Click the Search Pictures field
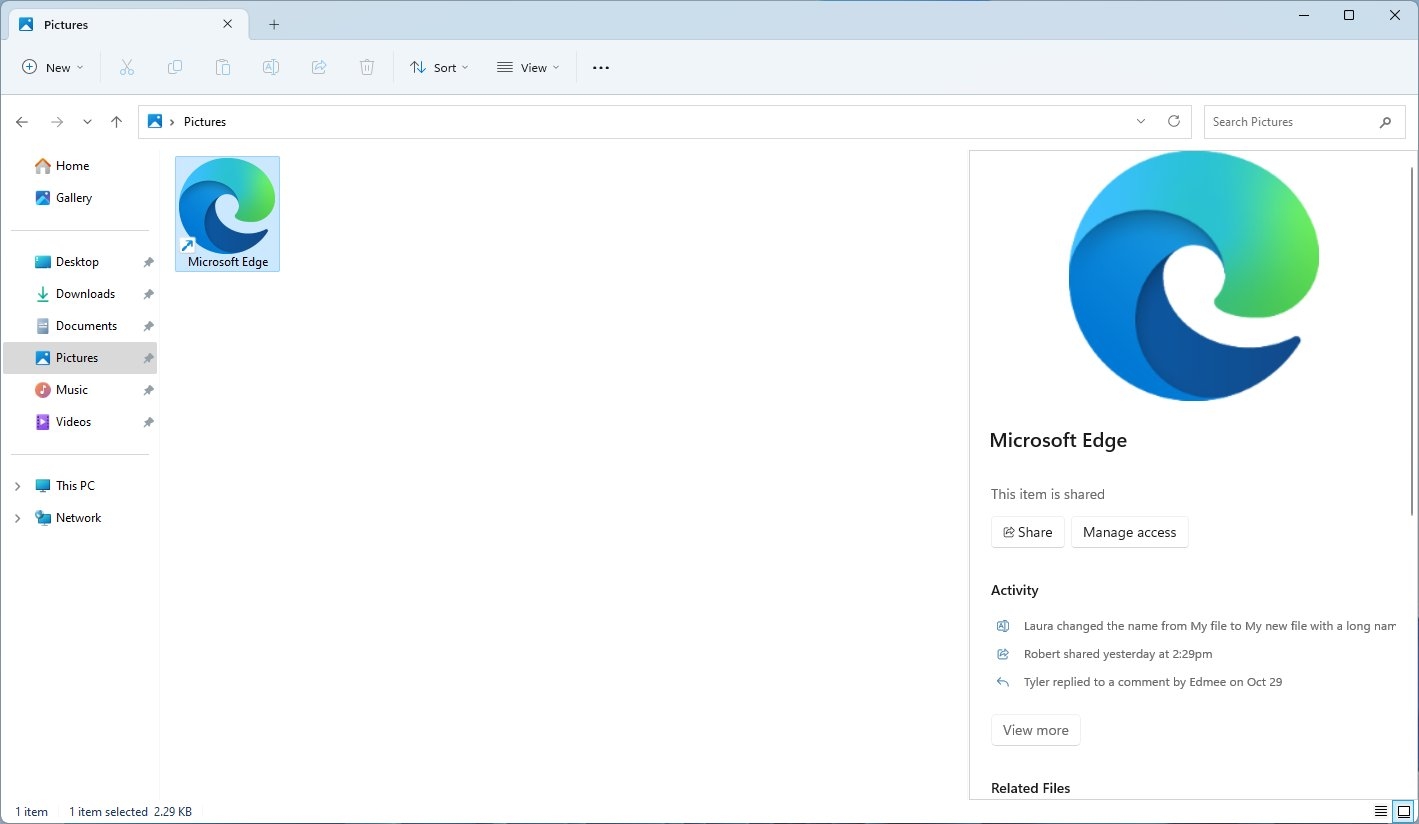 [1303, 122]
